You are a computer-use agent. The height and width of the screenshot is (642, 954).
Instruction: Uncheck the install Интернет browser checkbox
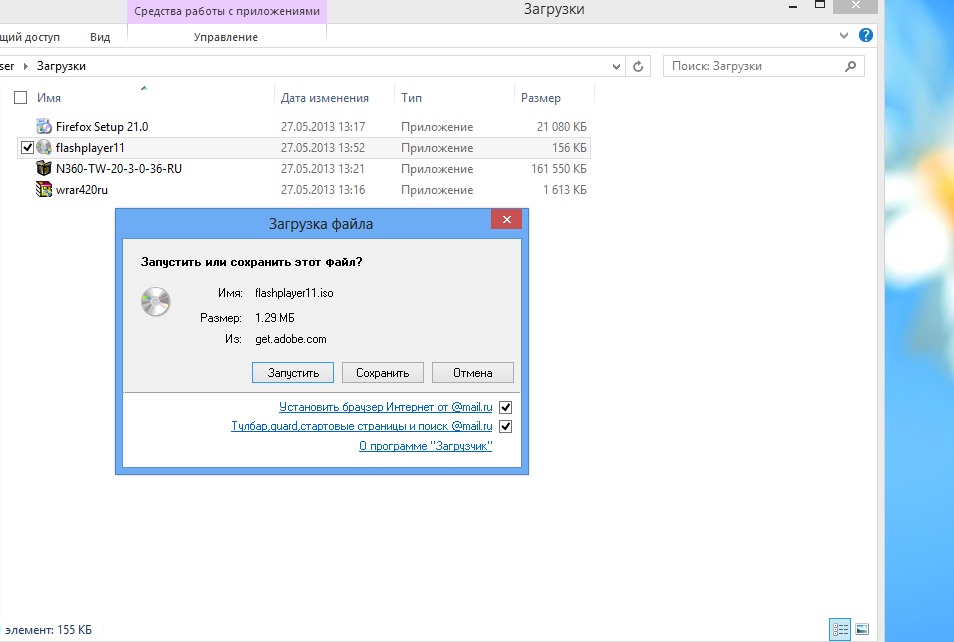point(506,407)
